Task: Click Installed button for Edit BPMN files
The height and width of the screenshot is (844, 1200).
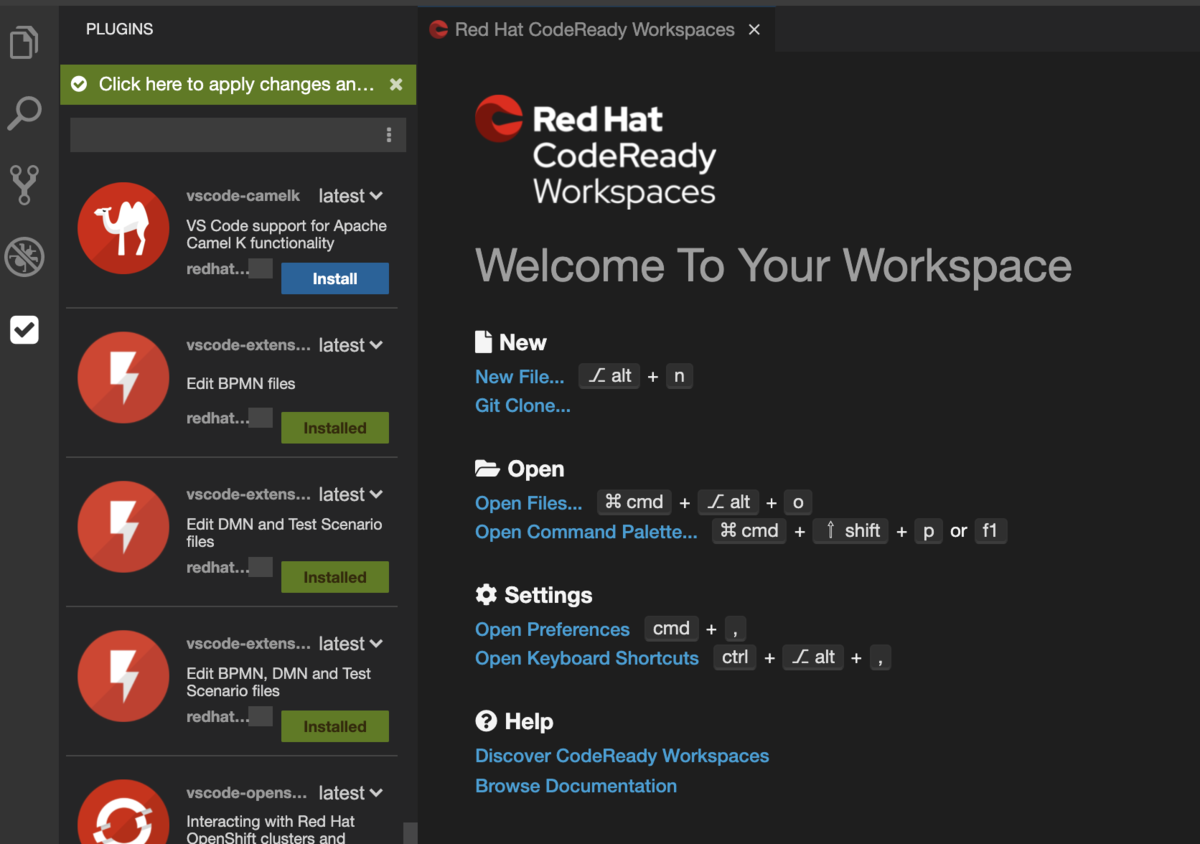Action: point(335,428)
